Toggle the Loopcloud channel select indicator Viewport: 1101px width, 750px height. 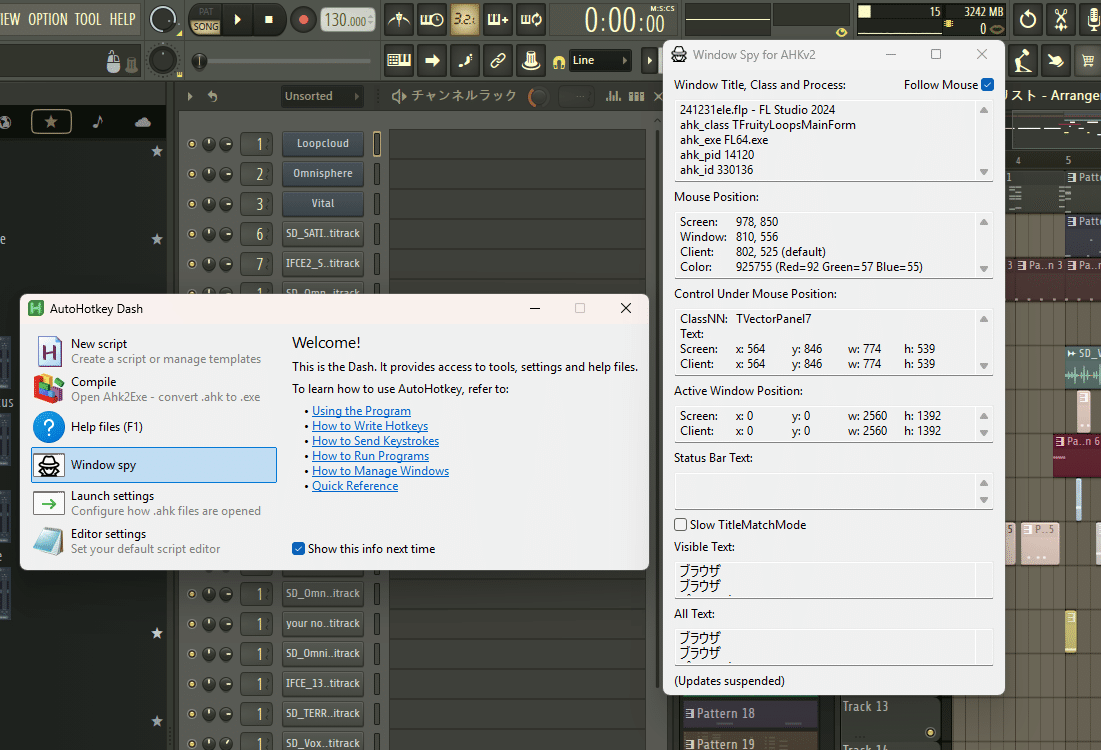coord(377,143)
